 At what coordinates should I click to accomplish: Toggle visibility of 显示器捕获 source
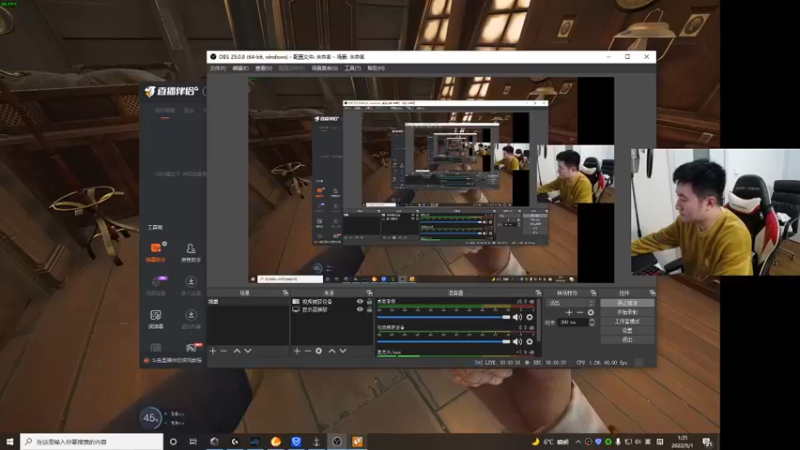360,309
